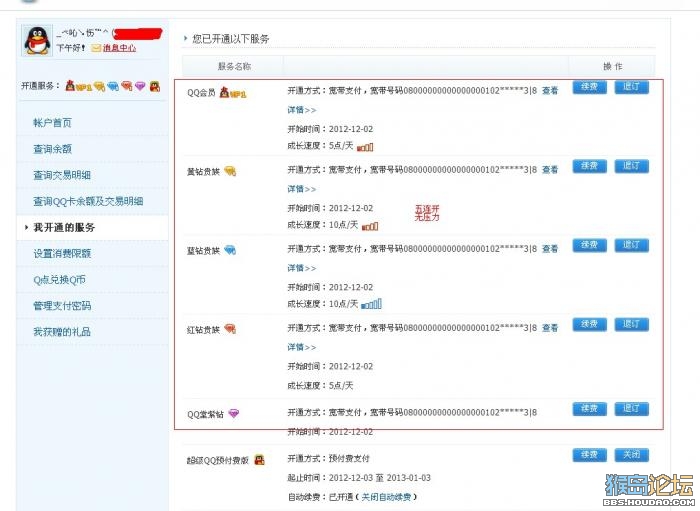Open 查询QQ卡余额及交易明细 in the sidebar

(x=88, y=201)
